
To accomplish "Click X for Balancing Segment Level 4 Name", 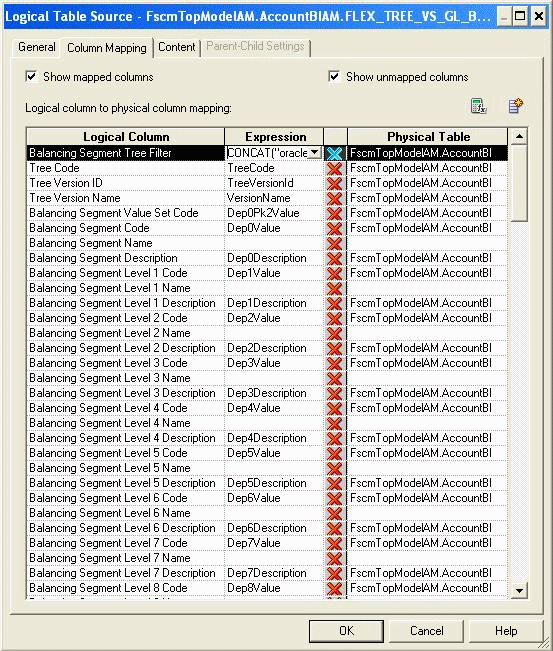I will coord(335,423).
